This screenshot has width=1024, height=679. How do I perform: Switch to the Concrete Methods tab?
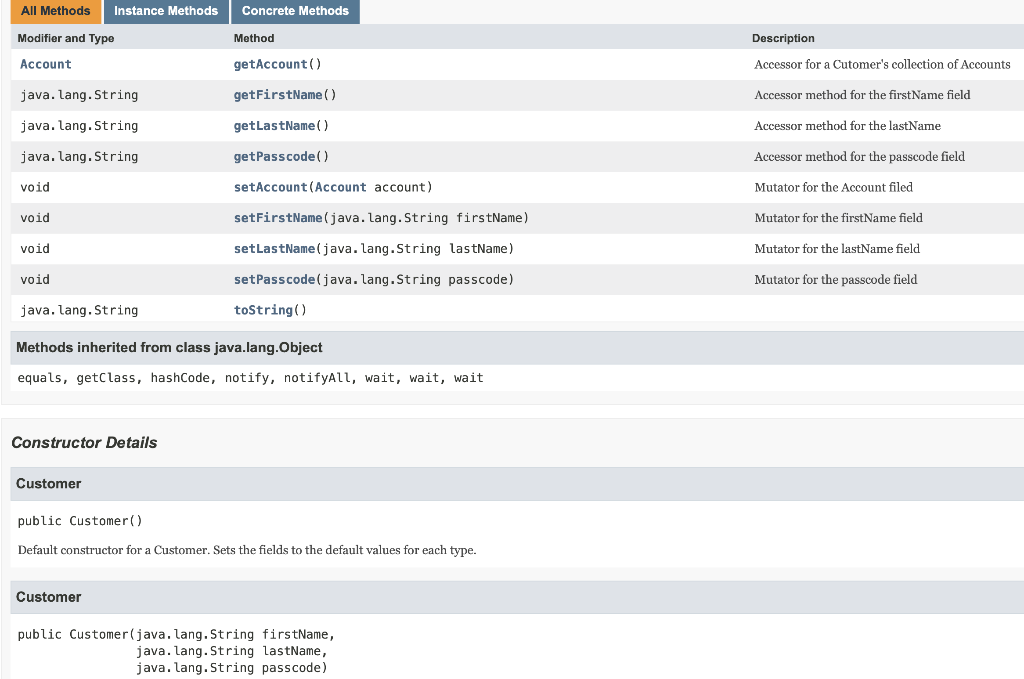coord(295,11)
